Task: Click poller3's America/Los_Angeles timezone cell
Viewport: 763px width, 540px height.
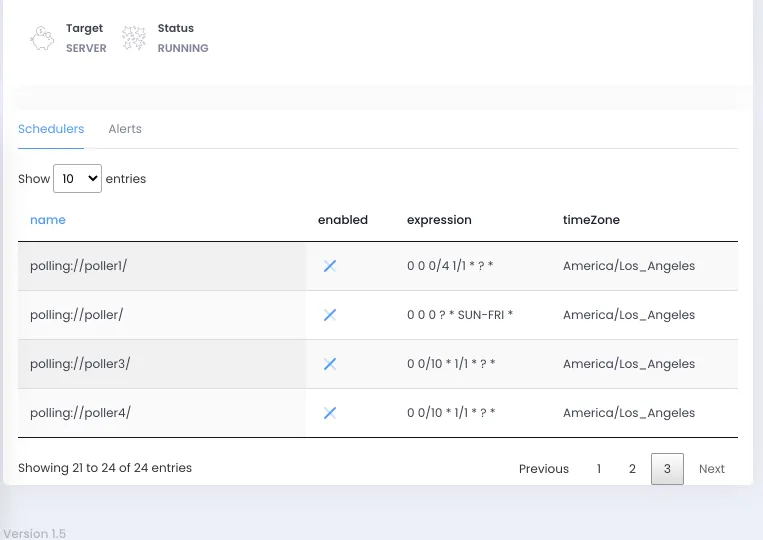Action: (x=629, y=364)
